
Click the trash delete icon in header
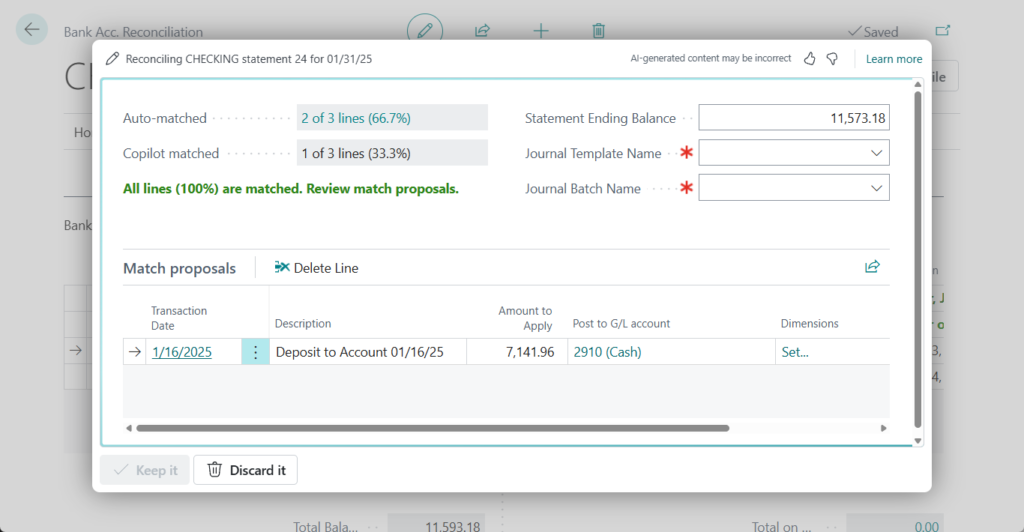tap(598, 30)
